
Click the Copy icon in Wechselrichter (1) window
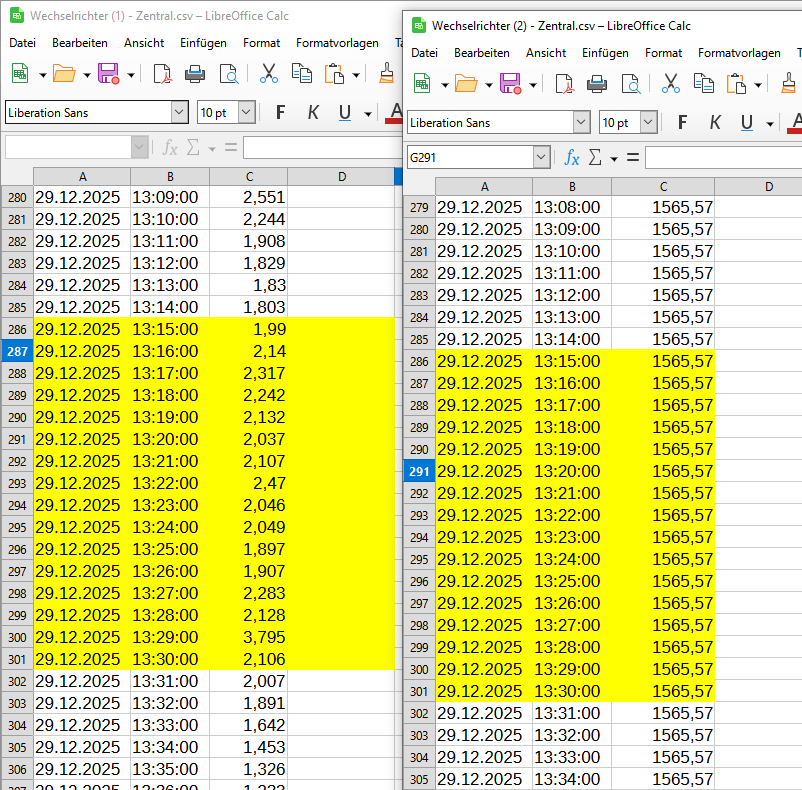[x=301, y=73]
